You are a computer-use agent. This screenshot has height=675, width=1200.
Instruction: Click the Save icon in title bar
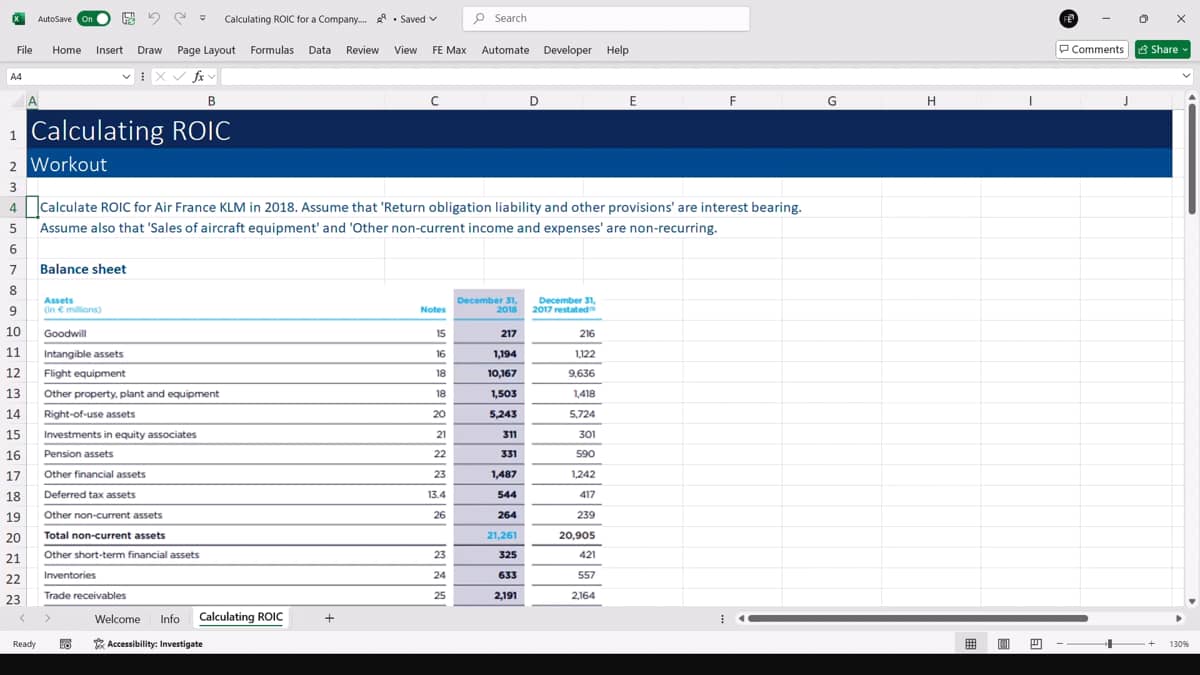click(x=128, y=18)
